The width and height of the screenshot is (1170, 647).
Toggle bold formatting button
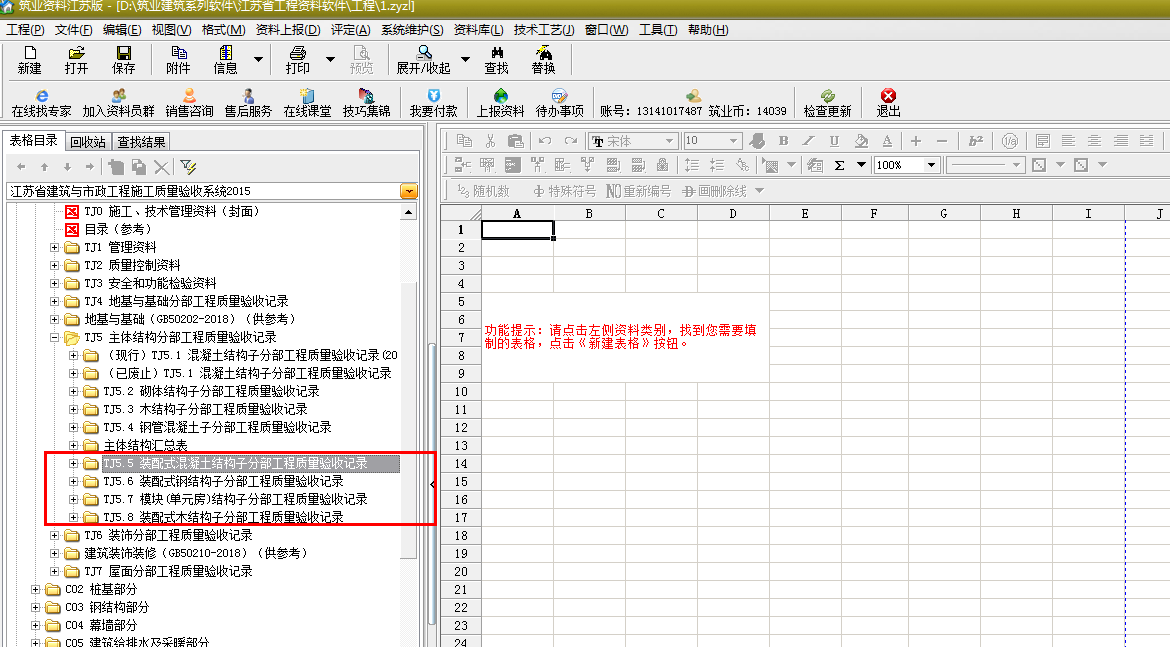click(783, 141)
